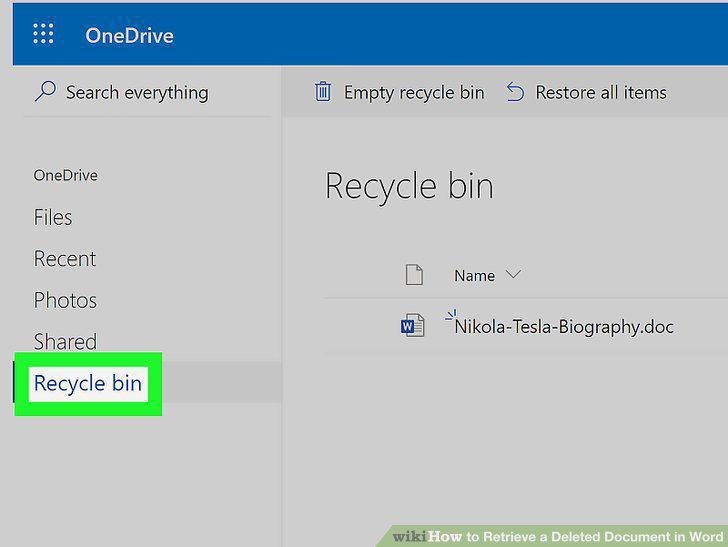728x547 pixels.
Task: Click the trash can icon
Action: 323,91
